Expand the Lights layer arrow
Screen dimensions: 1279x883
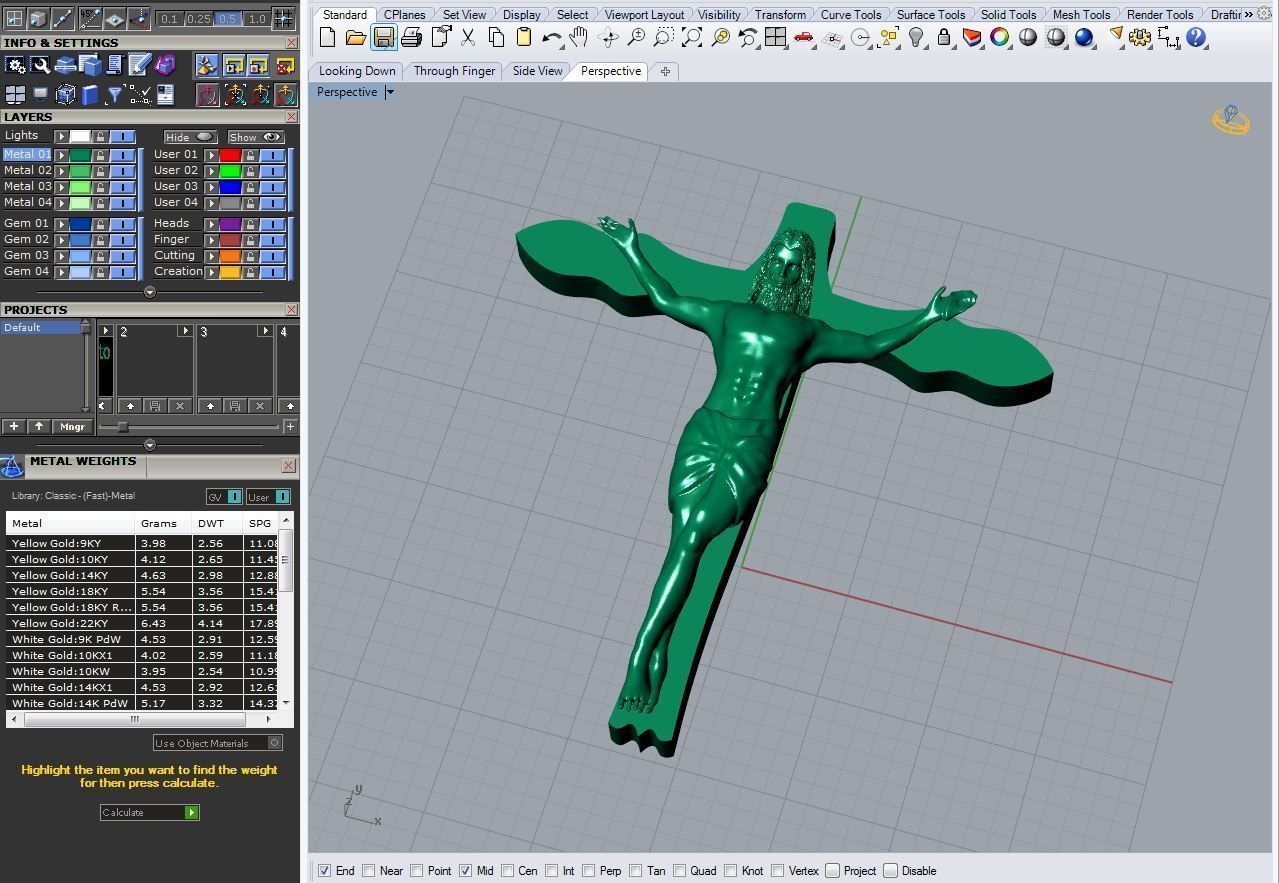pyautogui.click(x=61, y=136)
